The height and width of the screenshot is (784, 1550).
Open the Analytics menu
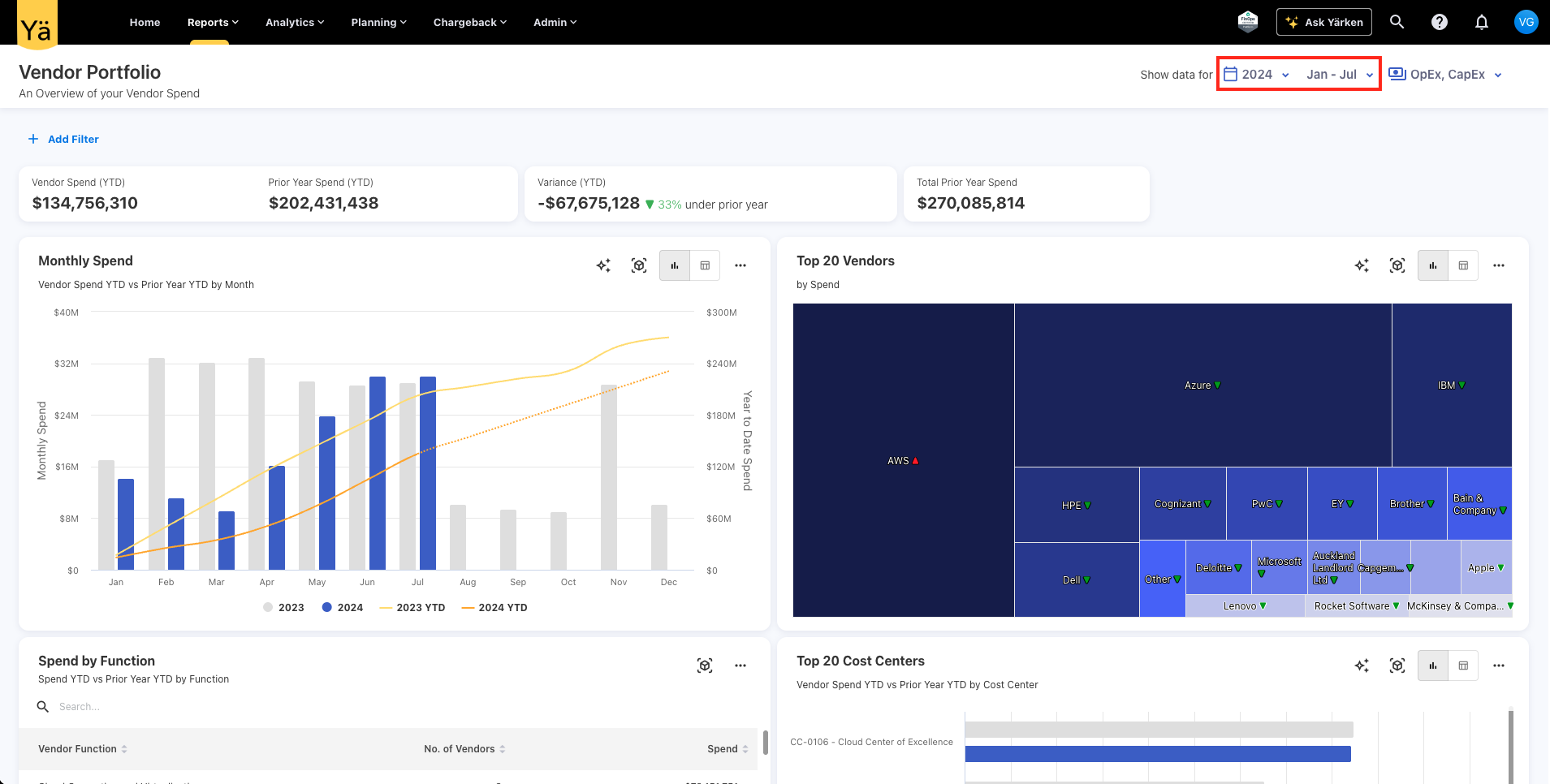[294, 22]
